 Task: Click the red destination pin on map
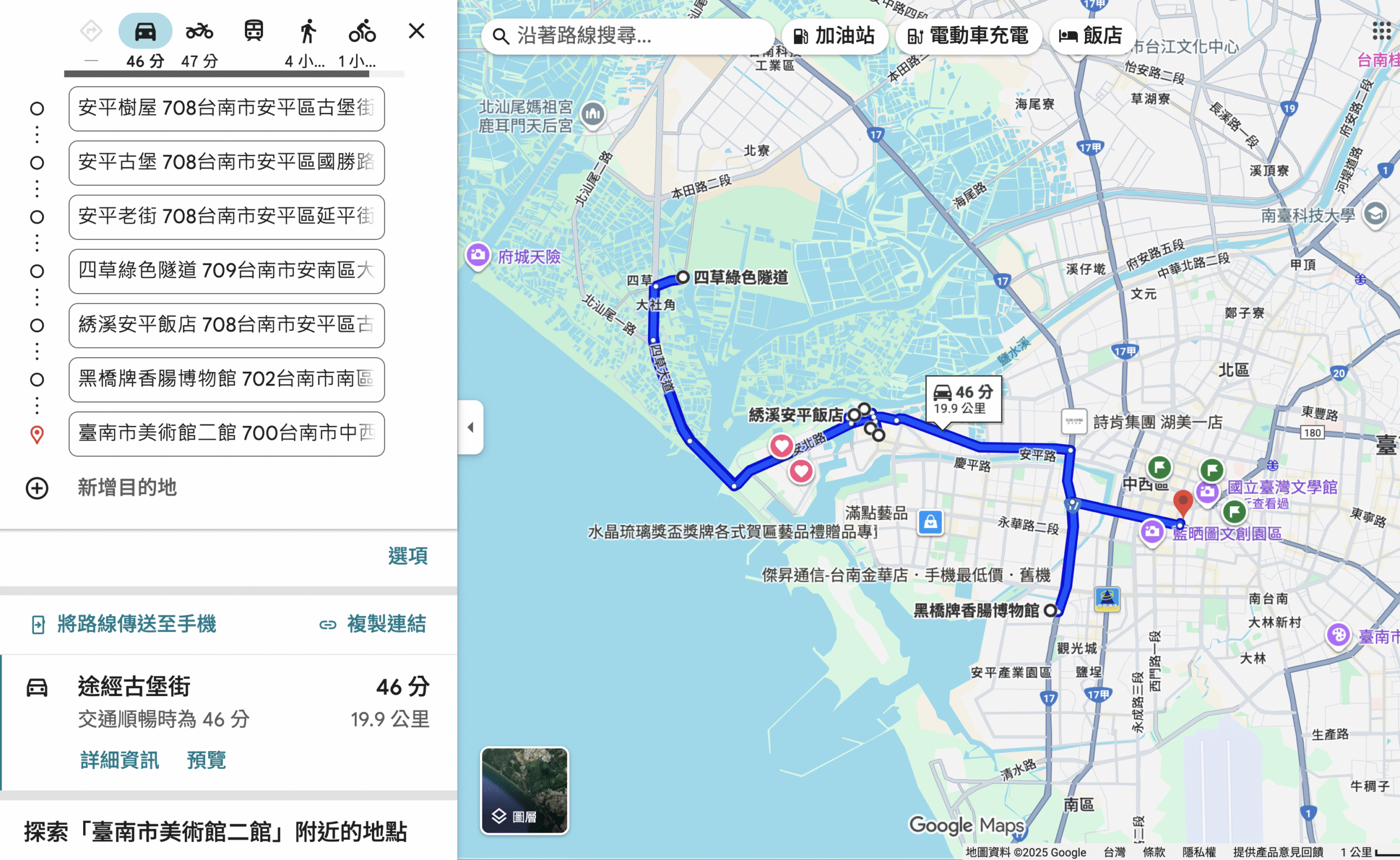click(x=1183, y=502)
